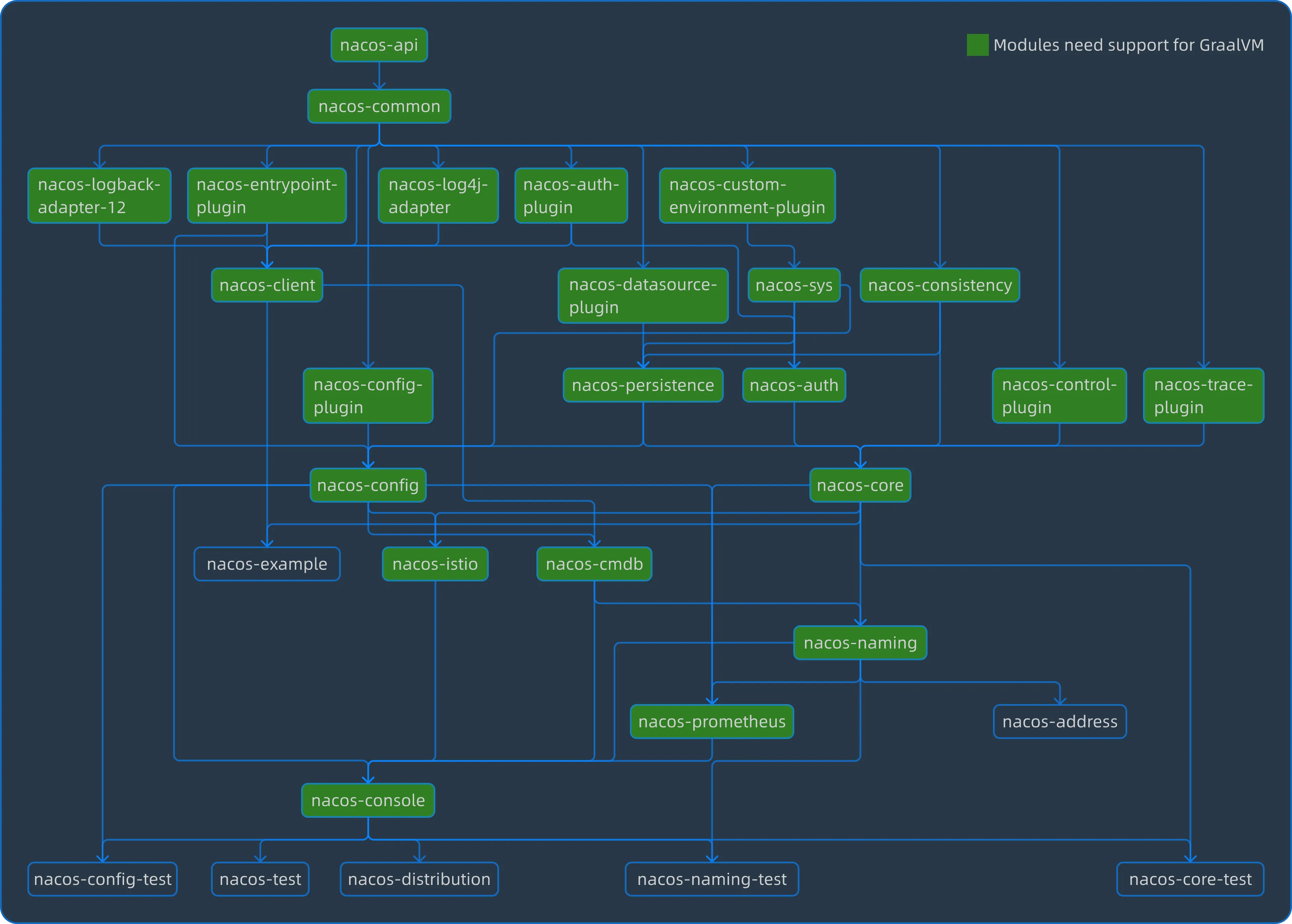This screenshot has width=1292, height=924.
Task: Select the nacos-naming-test module
Action: tap(712, 879)
